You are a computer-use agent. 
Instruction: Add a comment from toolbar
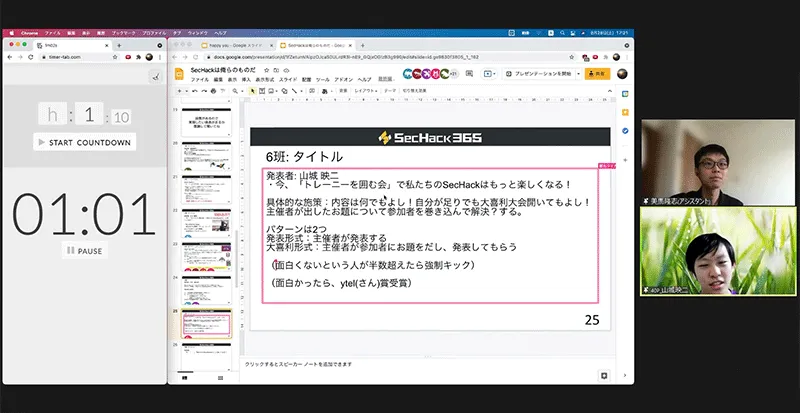pyautogui.click(x=312, y=91)
